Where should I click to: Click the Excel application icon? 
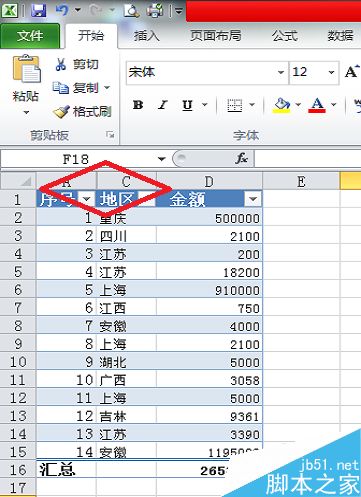pyautogui.click(x=9, y=10)
